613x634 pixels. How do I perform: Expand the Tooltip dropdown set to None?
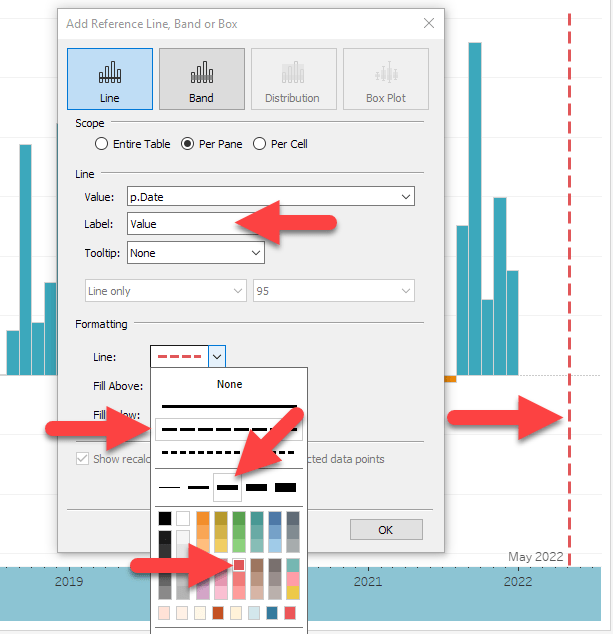coord(195,253)
